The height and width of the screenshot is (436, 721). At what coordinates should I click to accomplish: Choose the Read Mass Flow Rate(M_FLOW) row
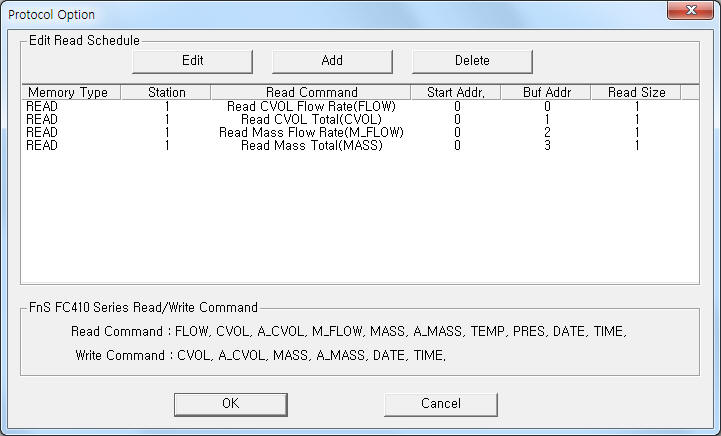pyautogui.click(x=311, y=132)
